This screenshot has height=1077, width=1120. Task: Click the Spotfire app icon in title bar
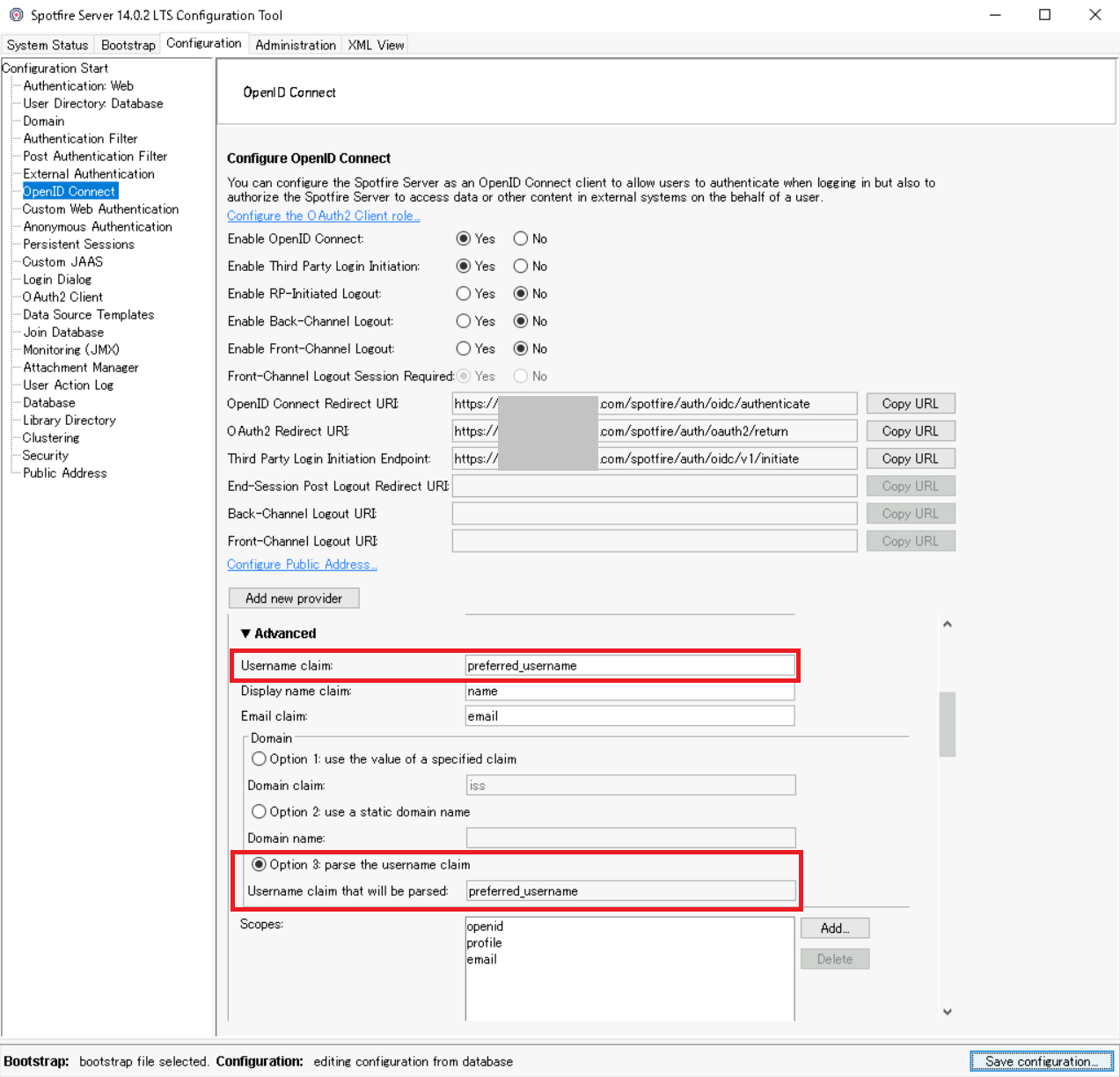click(16, 15)
